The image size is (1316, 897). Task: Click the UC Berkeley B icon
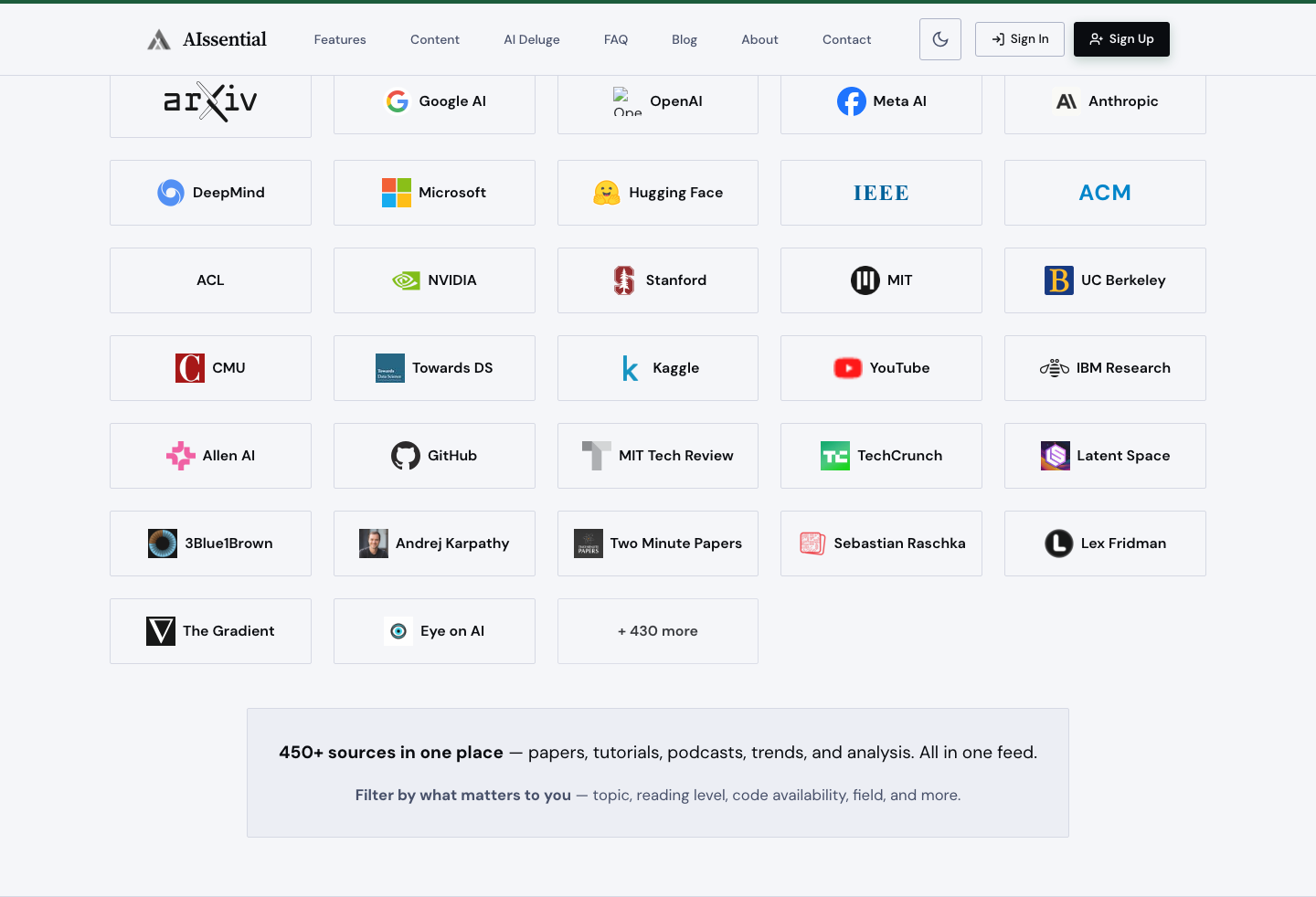tap(1059, 280)
